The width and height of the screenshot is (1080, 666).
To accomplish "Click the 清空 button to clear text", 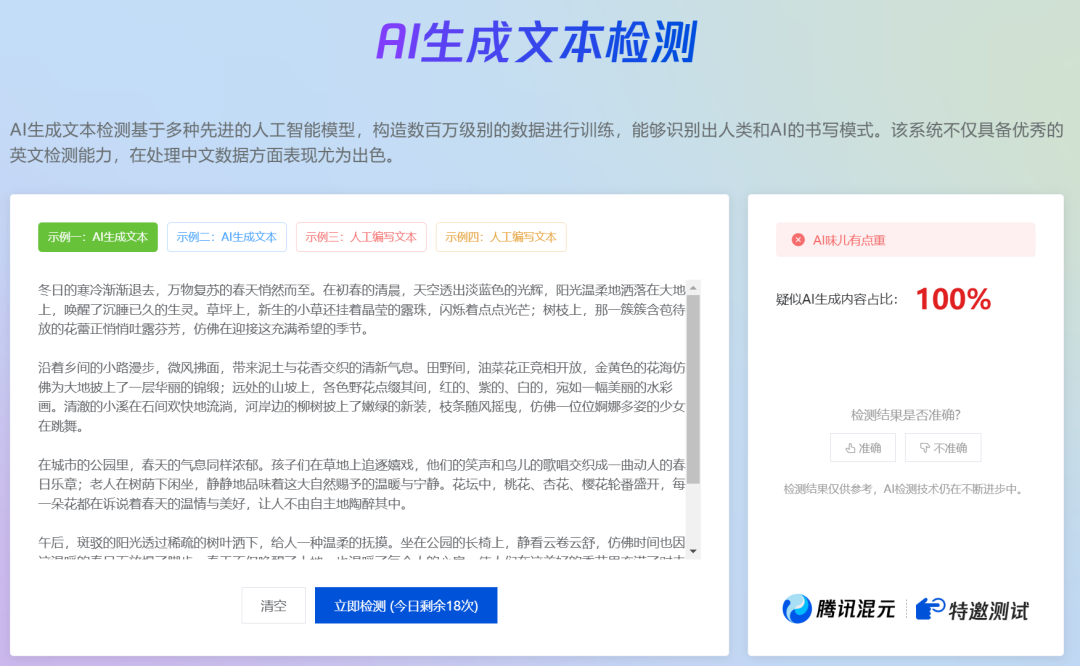I will point(273,605).
